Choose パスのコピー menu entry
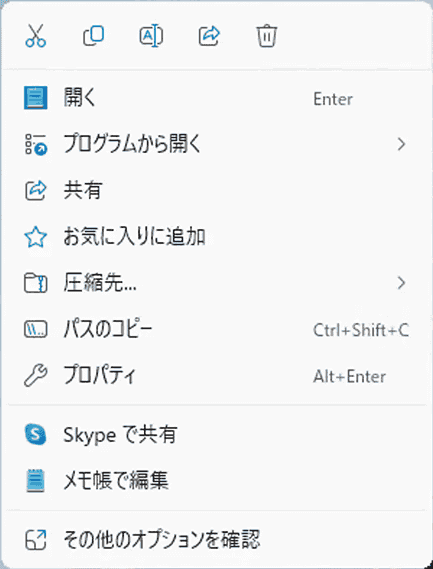 point(217,329)
